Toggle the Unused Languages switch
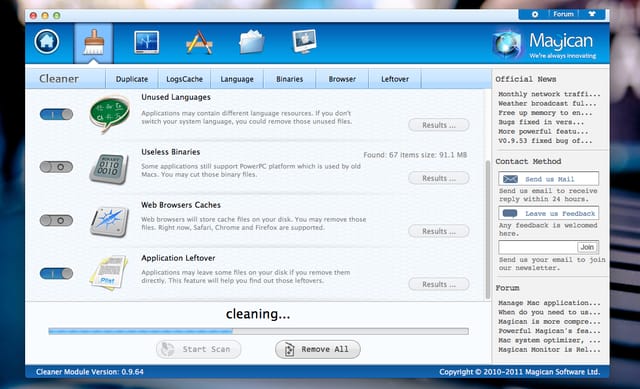Viewport: 640px width, 389px height. tap(56, 114)
